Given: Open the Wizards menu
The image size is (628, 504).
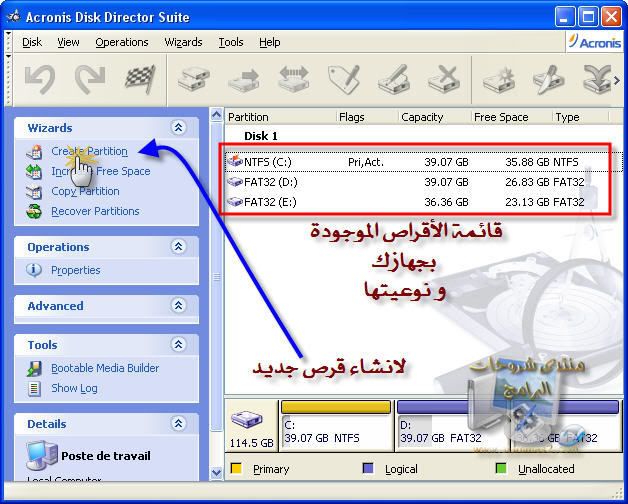Looking at the screenshot, I should (183, 42).
